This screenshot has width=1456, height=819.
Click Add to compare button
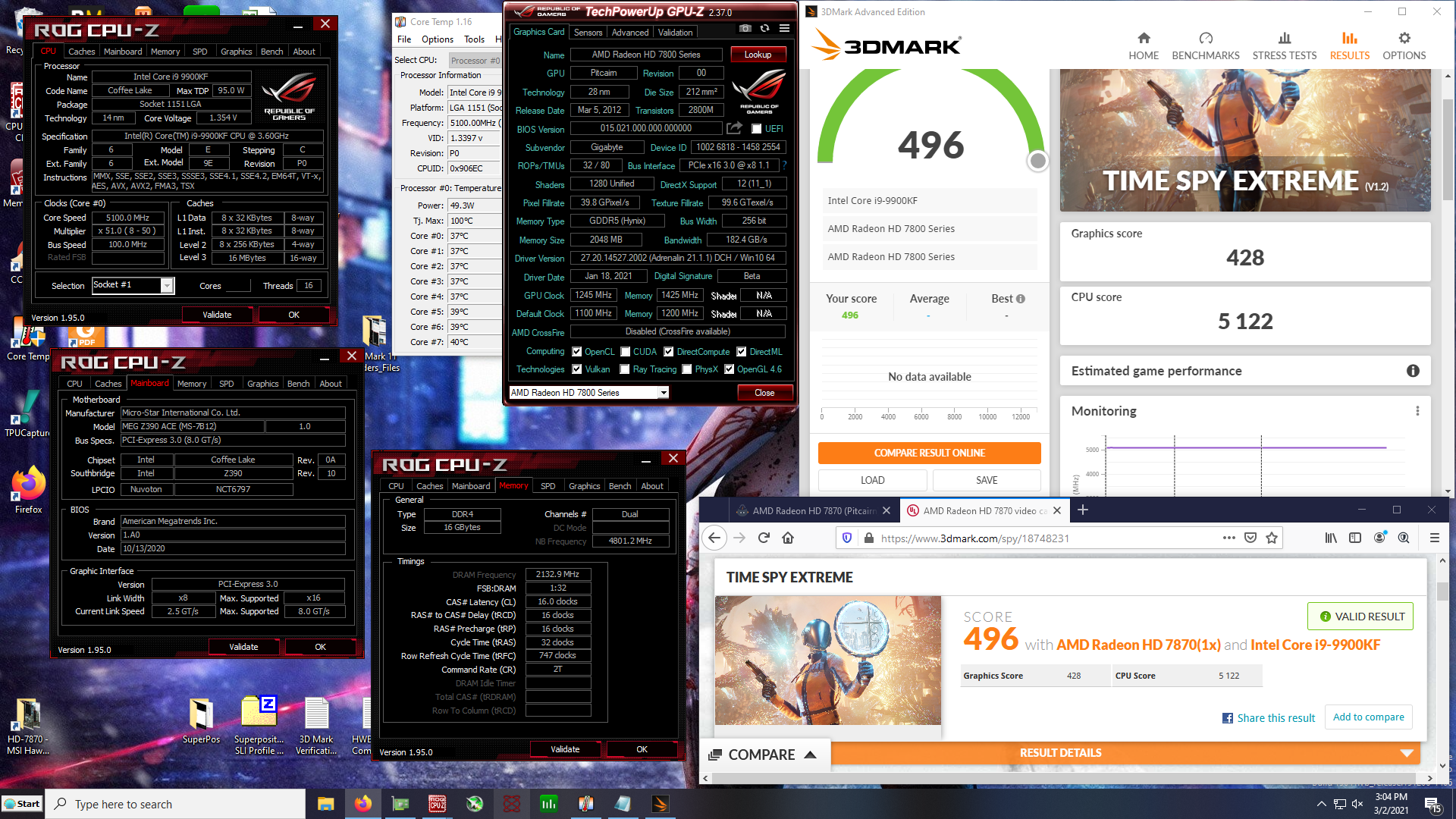coord(1368,717)
